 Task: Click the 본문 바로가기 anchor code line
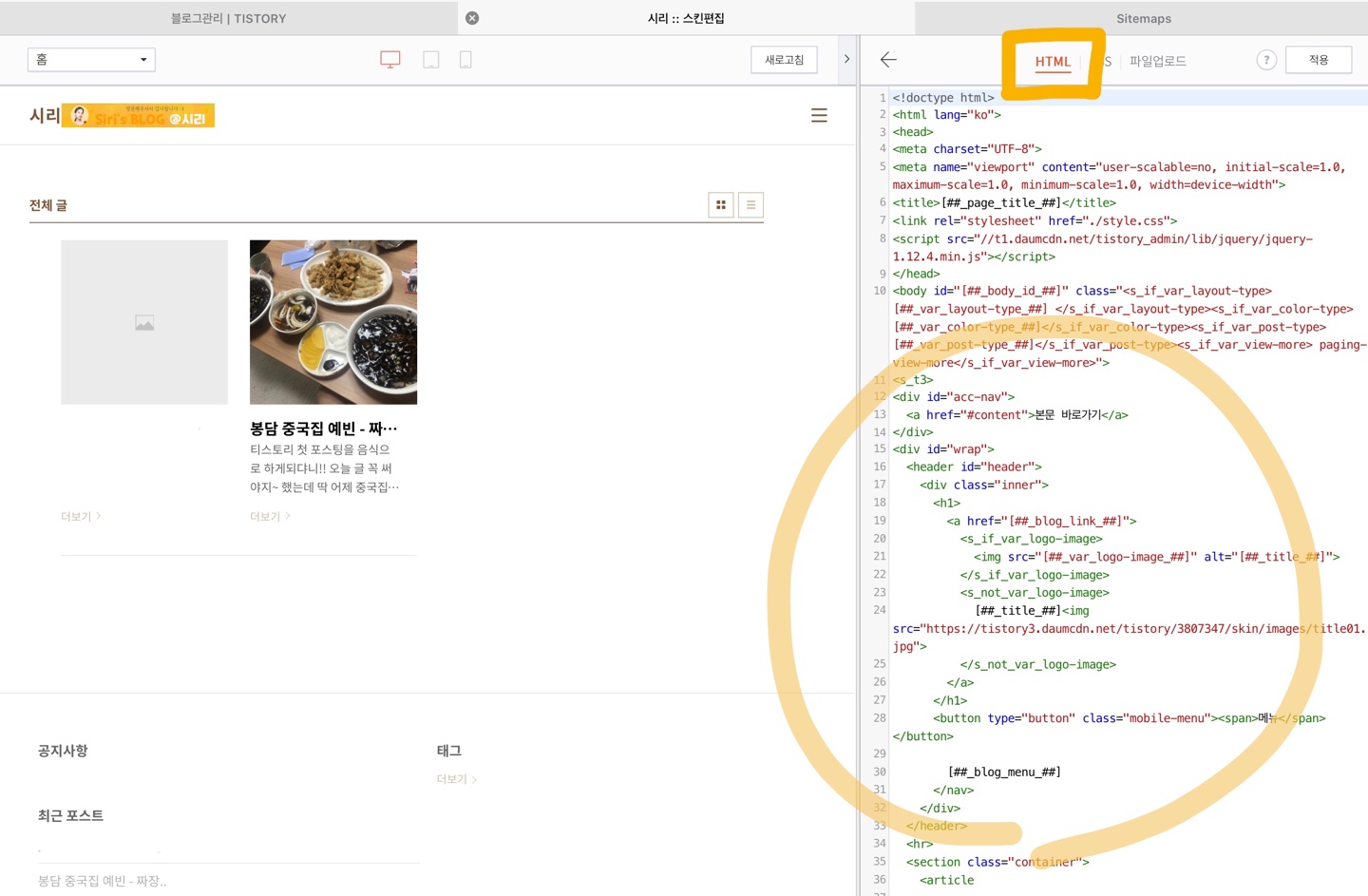click(x=1016, y=414)
